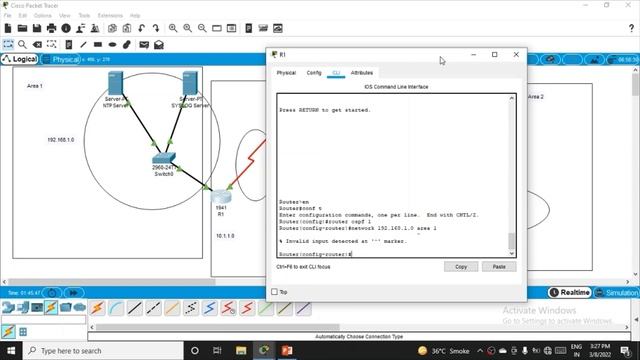Click the Add Simple PDU envelope icon

click(144, 44)
